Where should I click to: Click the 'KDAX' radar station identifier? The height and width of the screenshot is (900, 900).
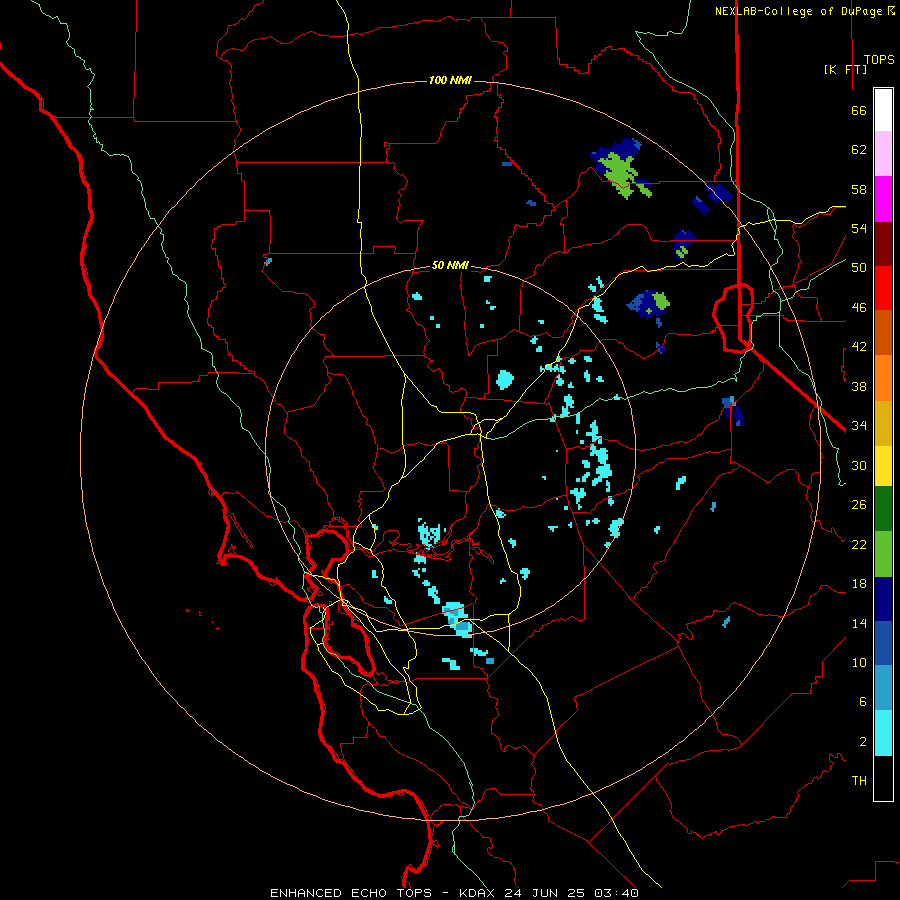[479, 893]
